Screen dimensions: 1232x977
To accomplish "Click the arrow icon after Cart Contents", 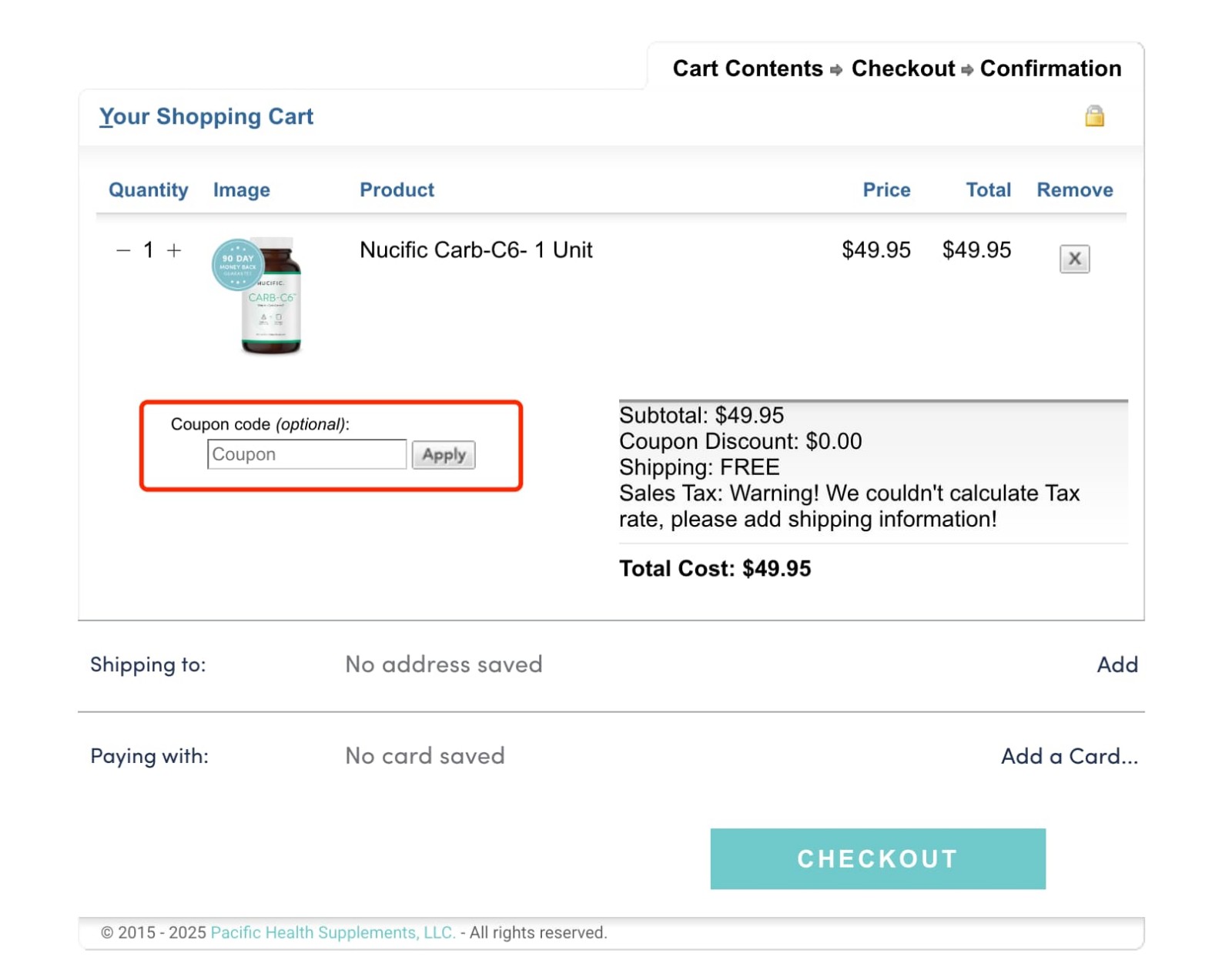I will coord(835,69).
